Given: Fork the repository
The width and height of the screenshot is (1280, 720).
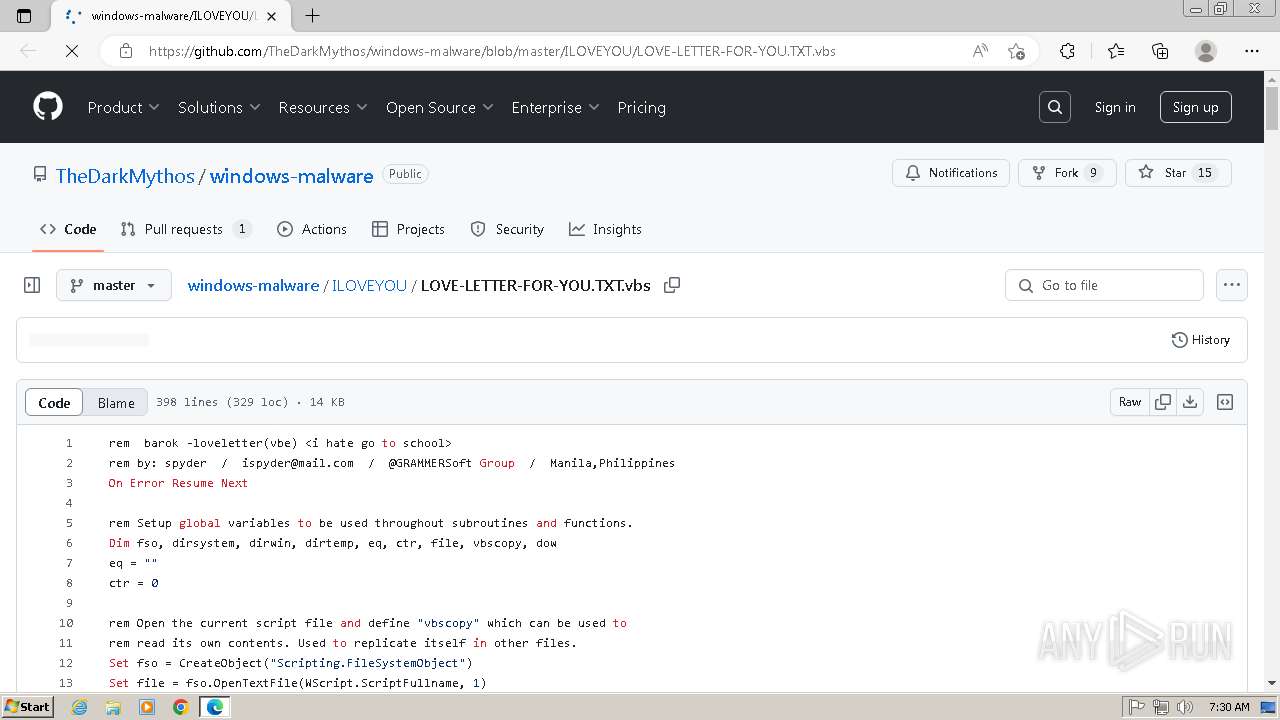Looking at the screenshot, I should pos(1067,173).
